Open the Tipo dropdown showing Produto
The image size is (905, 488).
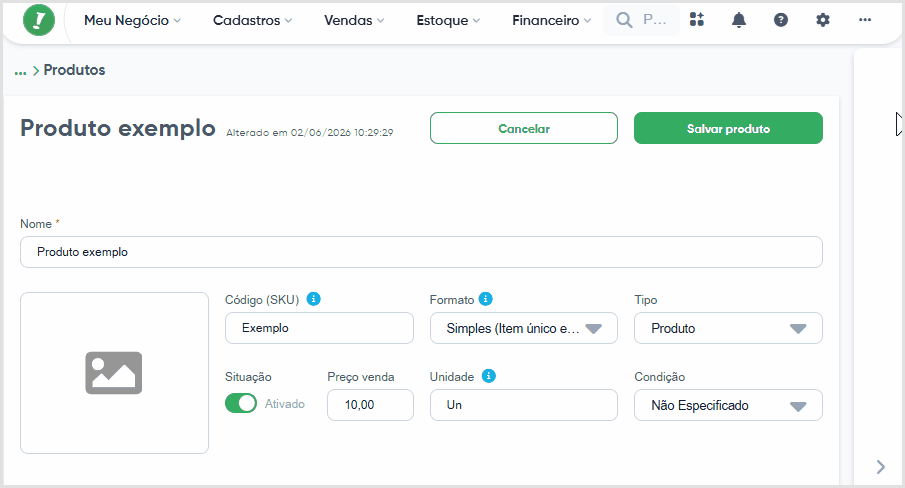[728, 328]
